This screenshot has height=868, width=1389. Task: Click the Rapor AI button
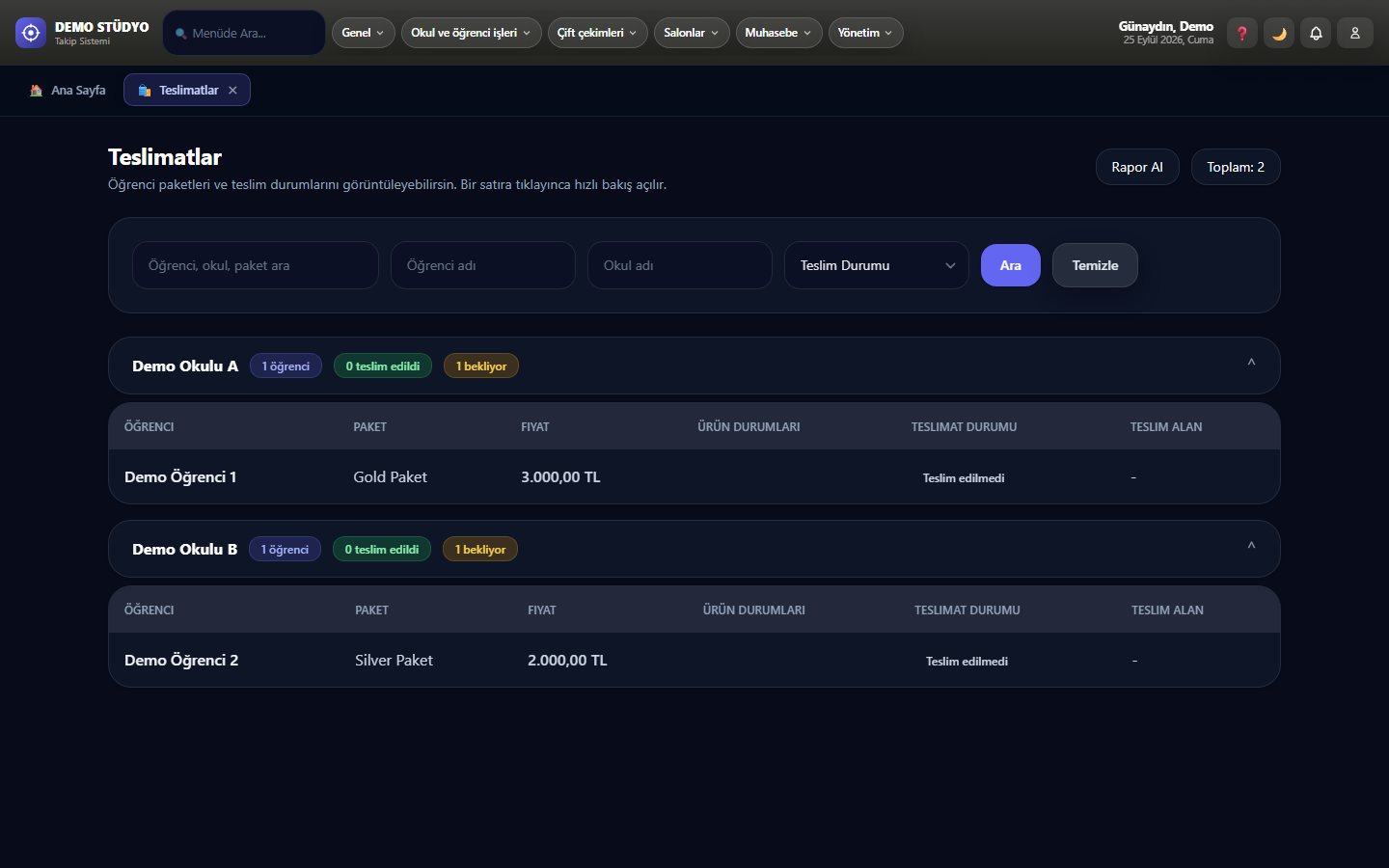click(x=1137, y=167)
